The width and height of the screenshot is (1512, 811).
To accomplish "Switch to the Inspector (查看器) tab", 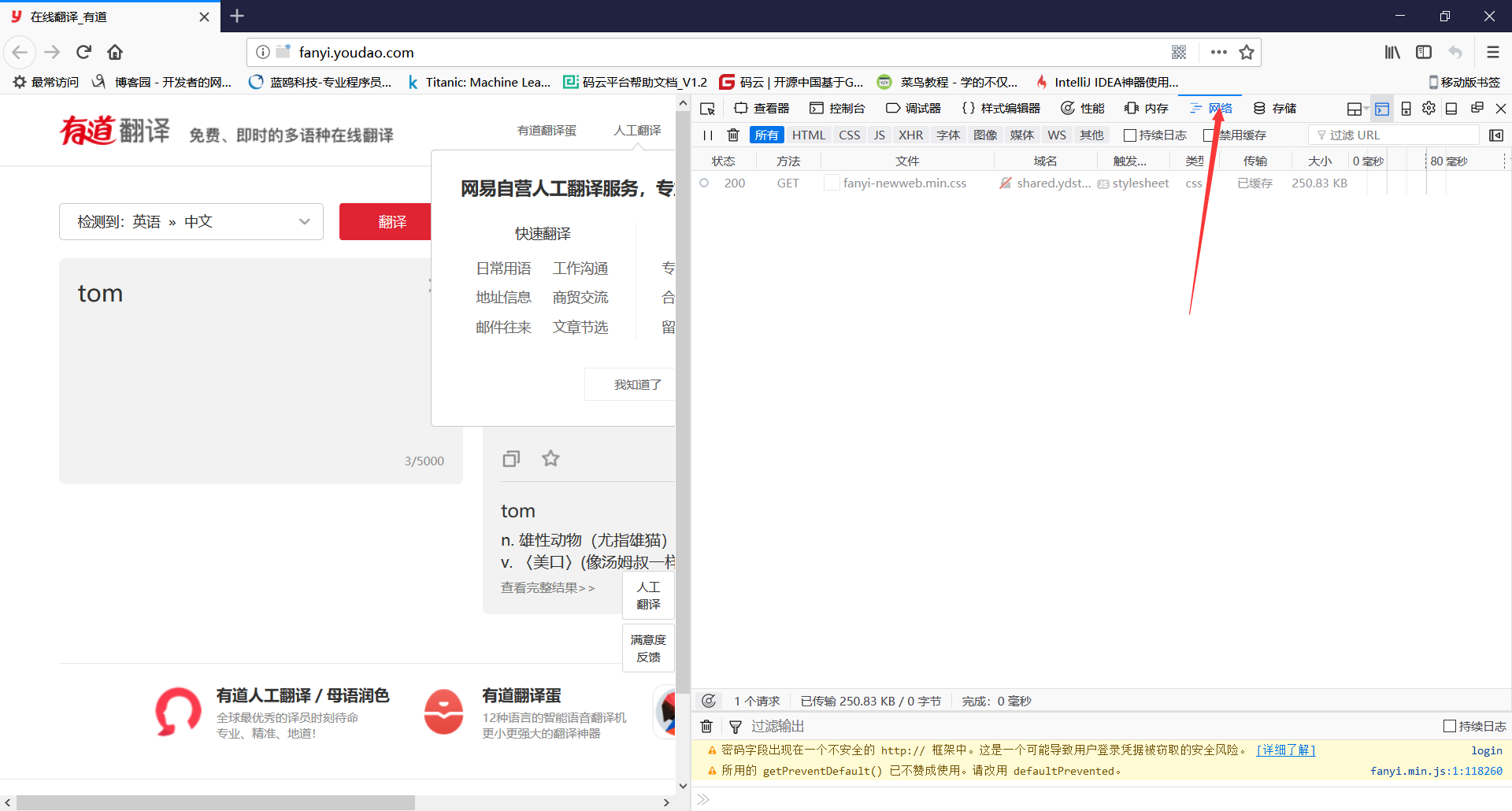I will (762, 109).
